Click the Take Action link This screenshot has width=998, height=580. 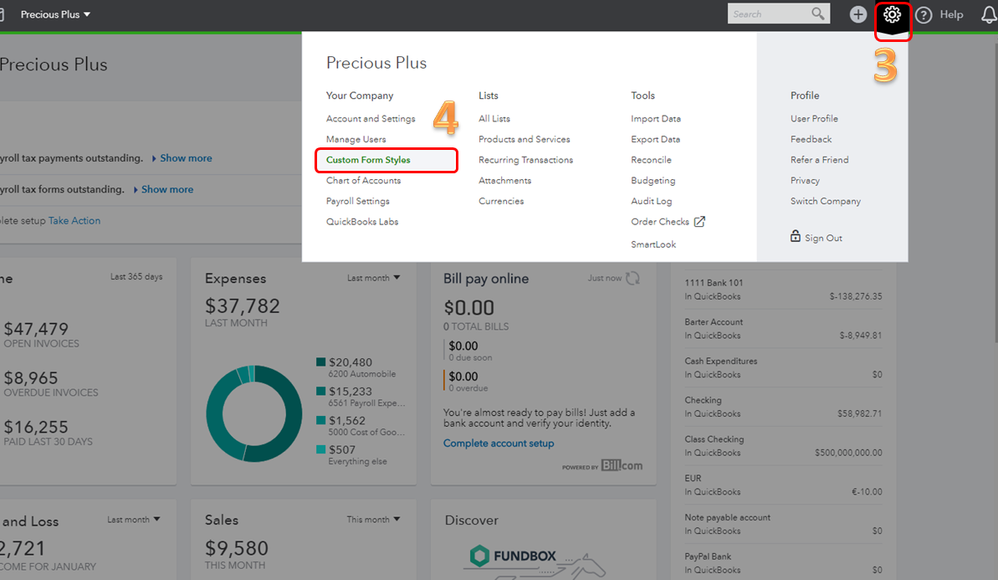(x=74, y=220)
